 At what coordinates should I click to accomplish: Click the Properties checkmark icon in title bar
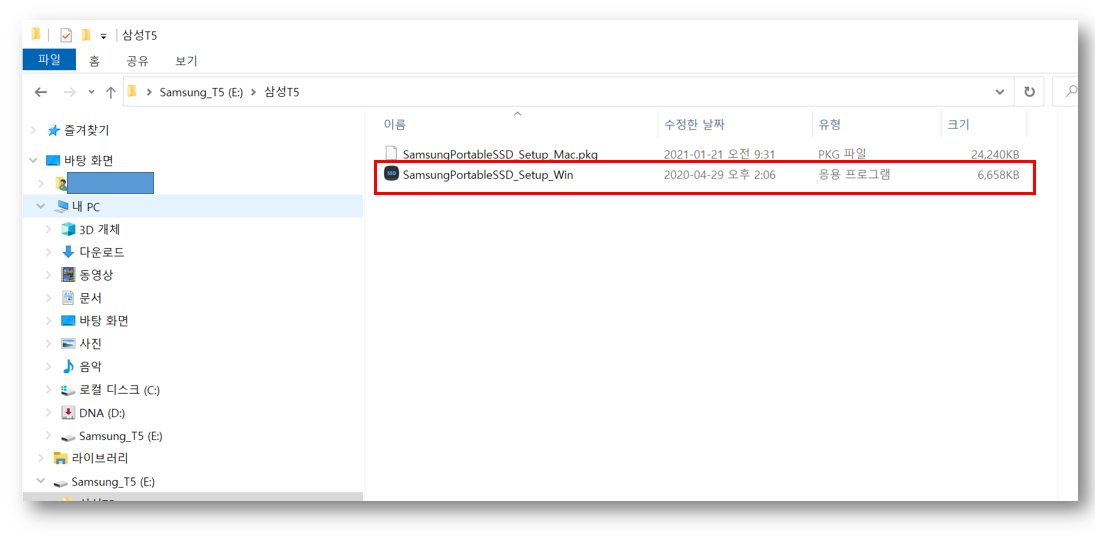[x=66, y=35]
